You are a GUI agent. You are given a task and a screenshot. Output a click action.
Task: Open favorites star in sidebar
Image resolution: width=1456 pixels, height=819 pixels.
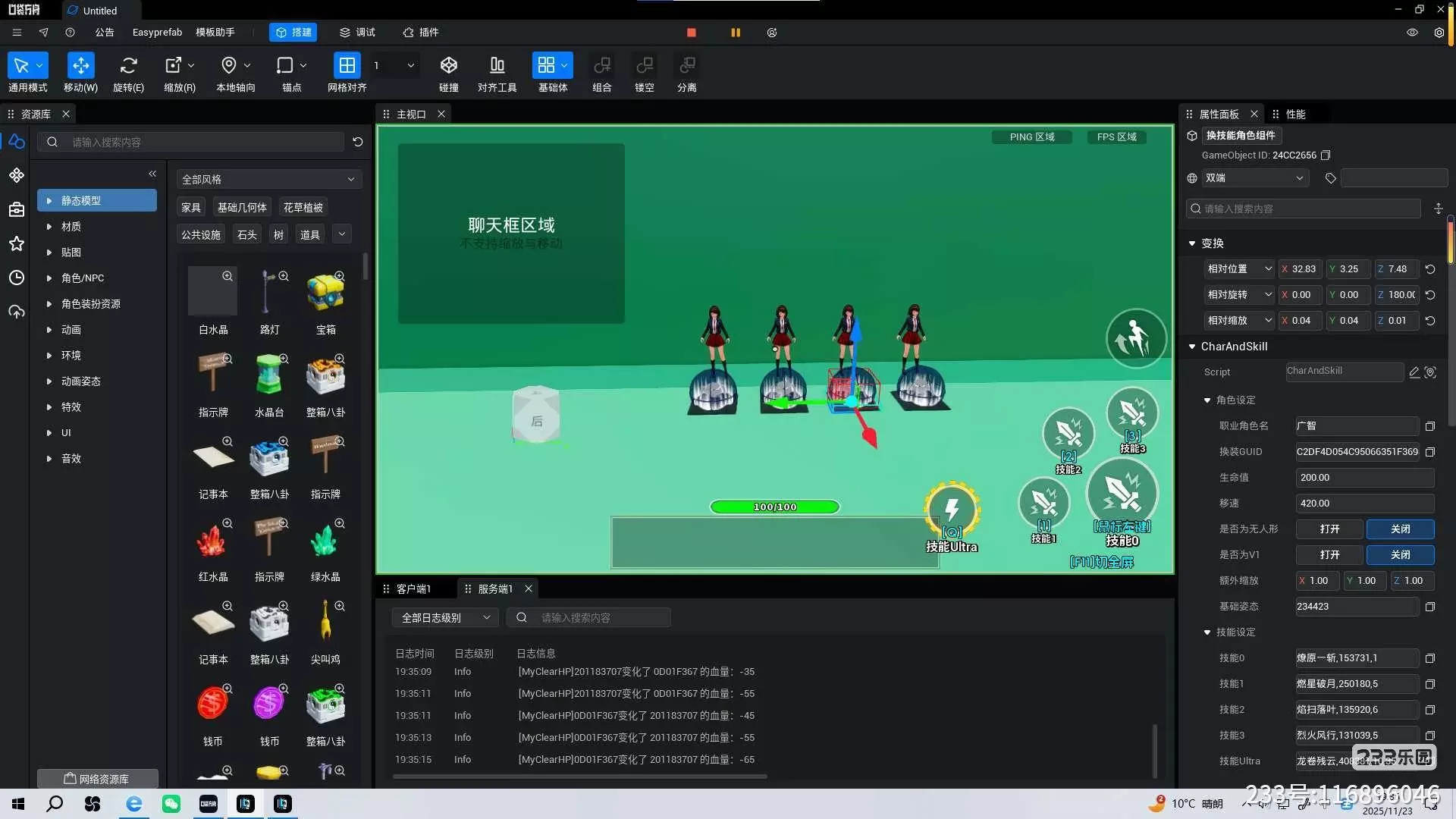16,243
